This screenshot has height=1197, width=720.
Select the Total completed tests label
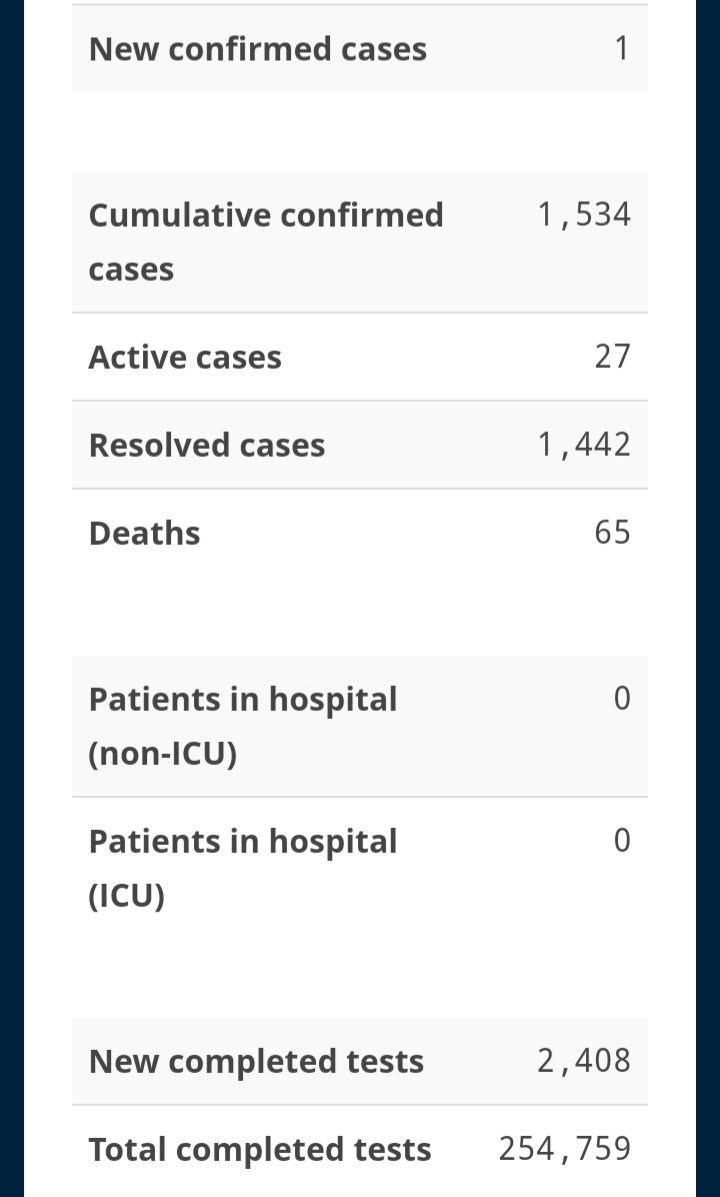pos(260,1149)
